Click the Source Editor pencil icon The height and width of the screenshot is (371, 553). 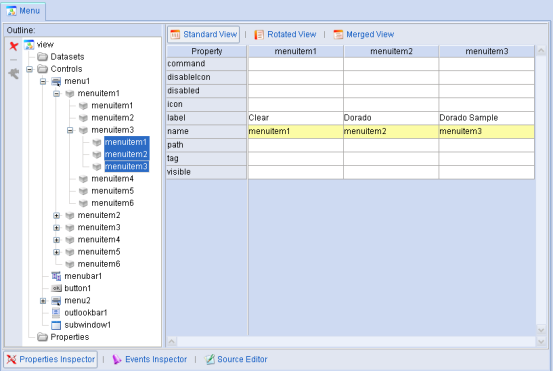[209, 359]
